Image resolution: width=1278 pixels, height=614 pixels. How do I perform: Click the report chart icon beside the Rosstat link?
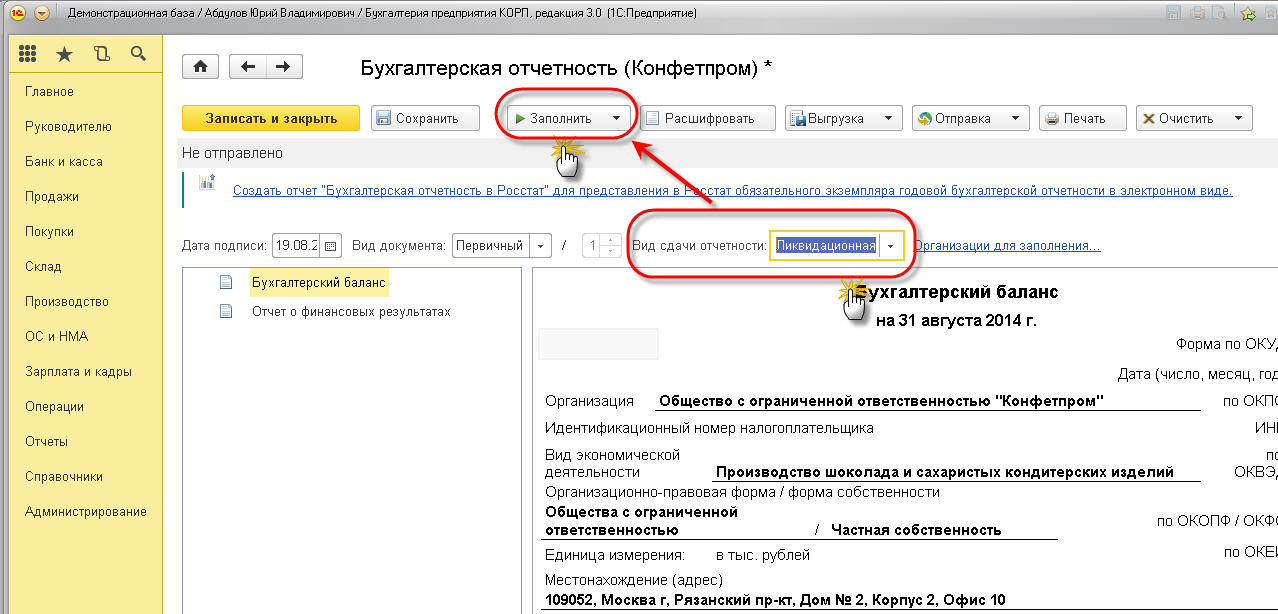coord(208,183)
